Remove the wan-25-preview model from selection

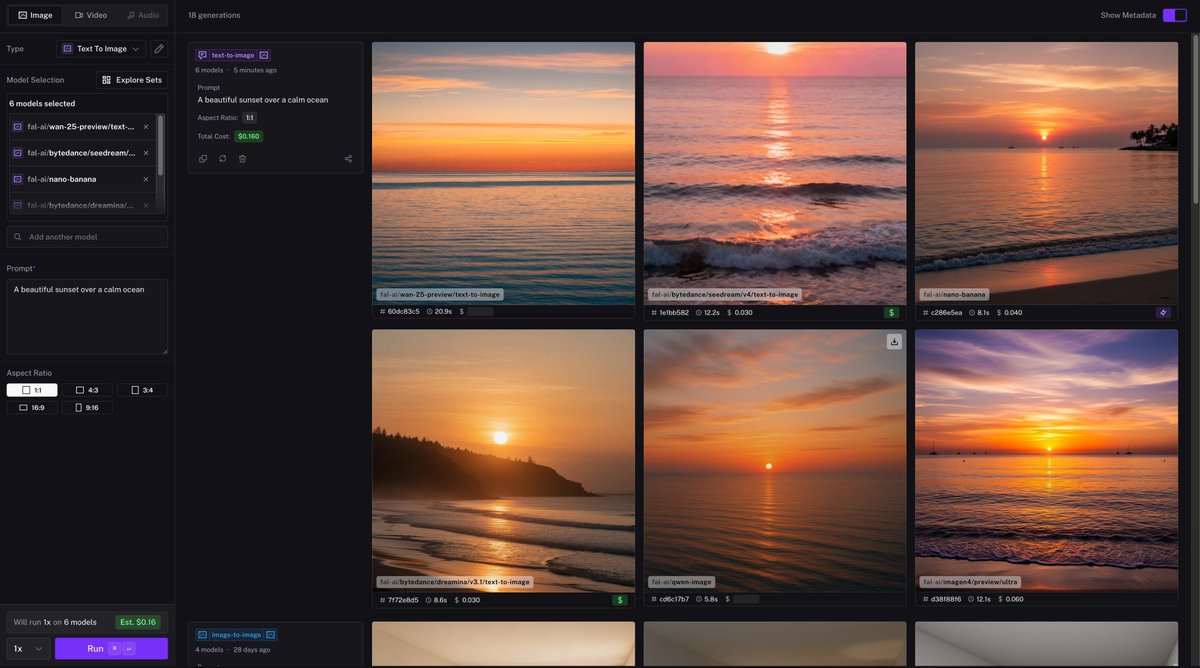(x=146, y=127)
